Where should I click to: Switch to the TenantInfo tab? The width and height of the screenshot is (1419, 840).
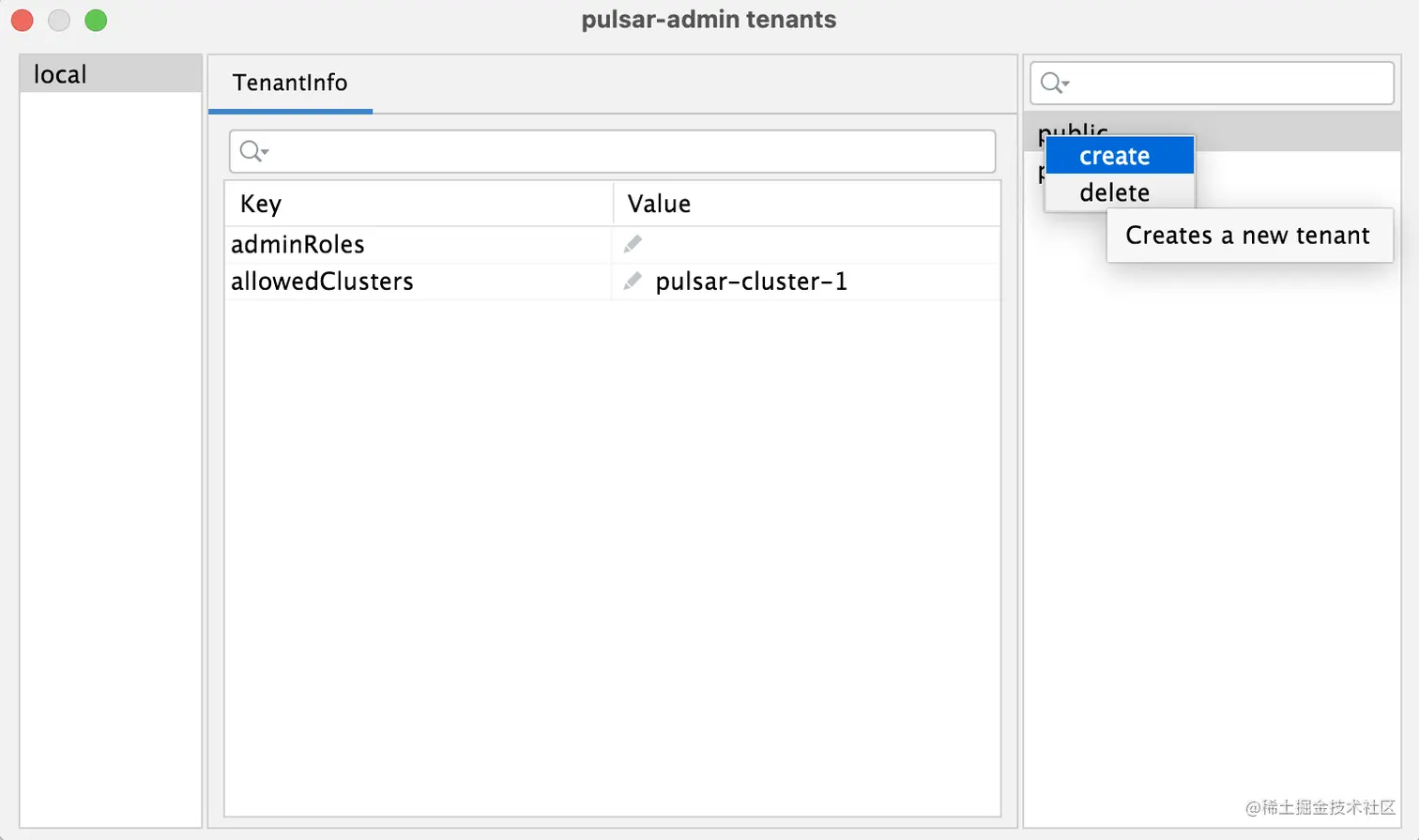coord(290,84)
